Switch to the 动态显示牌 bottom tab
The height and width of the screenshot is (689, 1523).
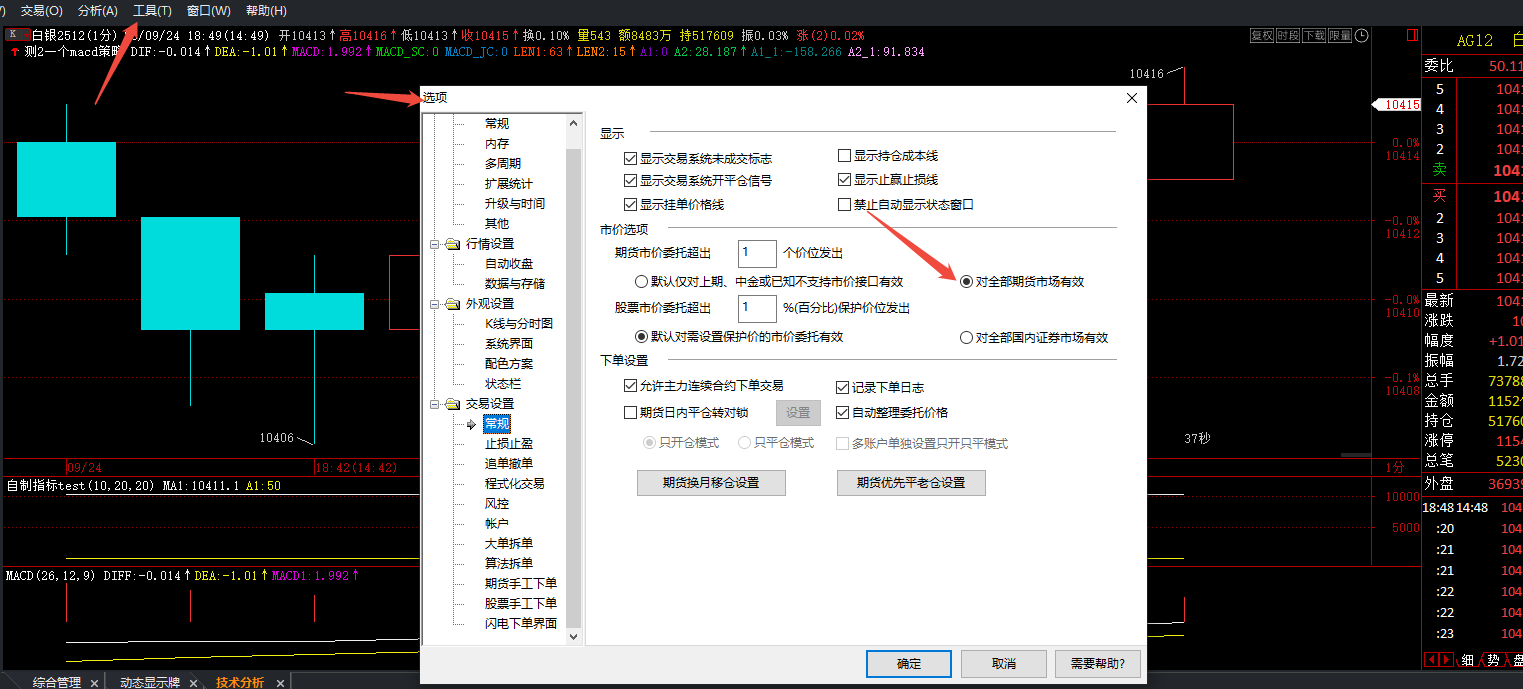(x=151, y=683)
